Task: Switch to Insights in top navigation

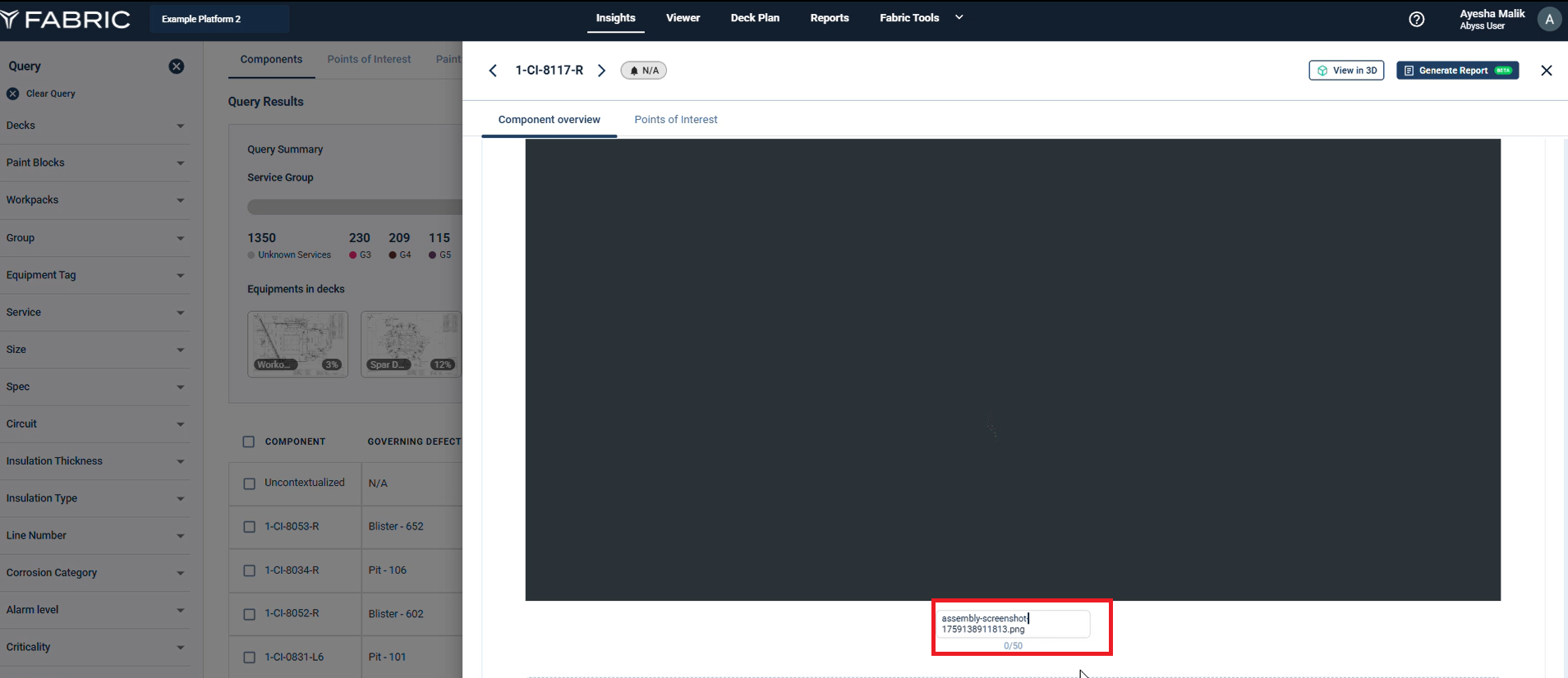Action: point(615,18)
